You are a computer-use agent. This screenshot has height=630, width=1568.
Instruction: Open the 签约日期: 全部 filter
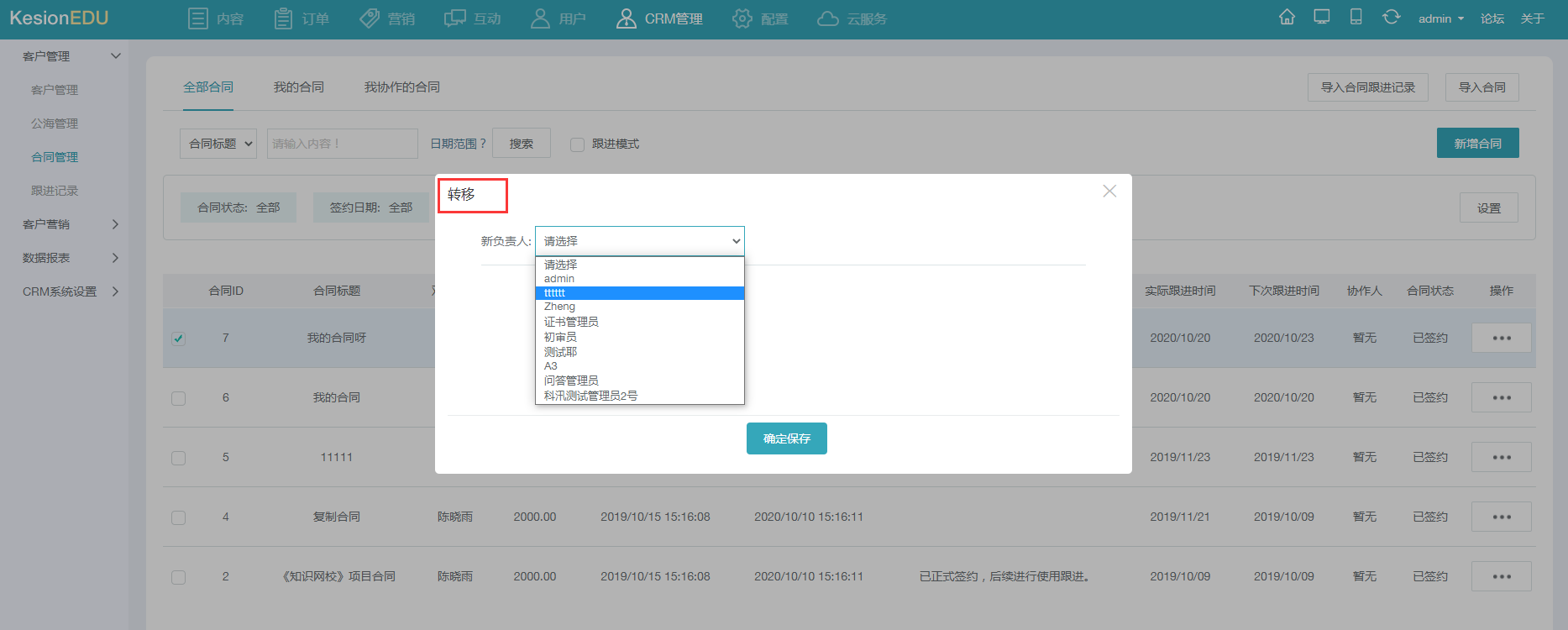[371, 207]
